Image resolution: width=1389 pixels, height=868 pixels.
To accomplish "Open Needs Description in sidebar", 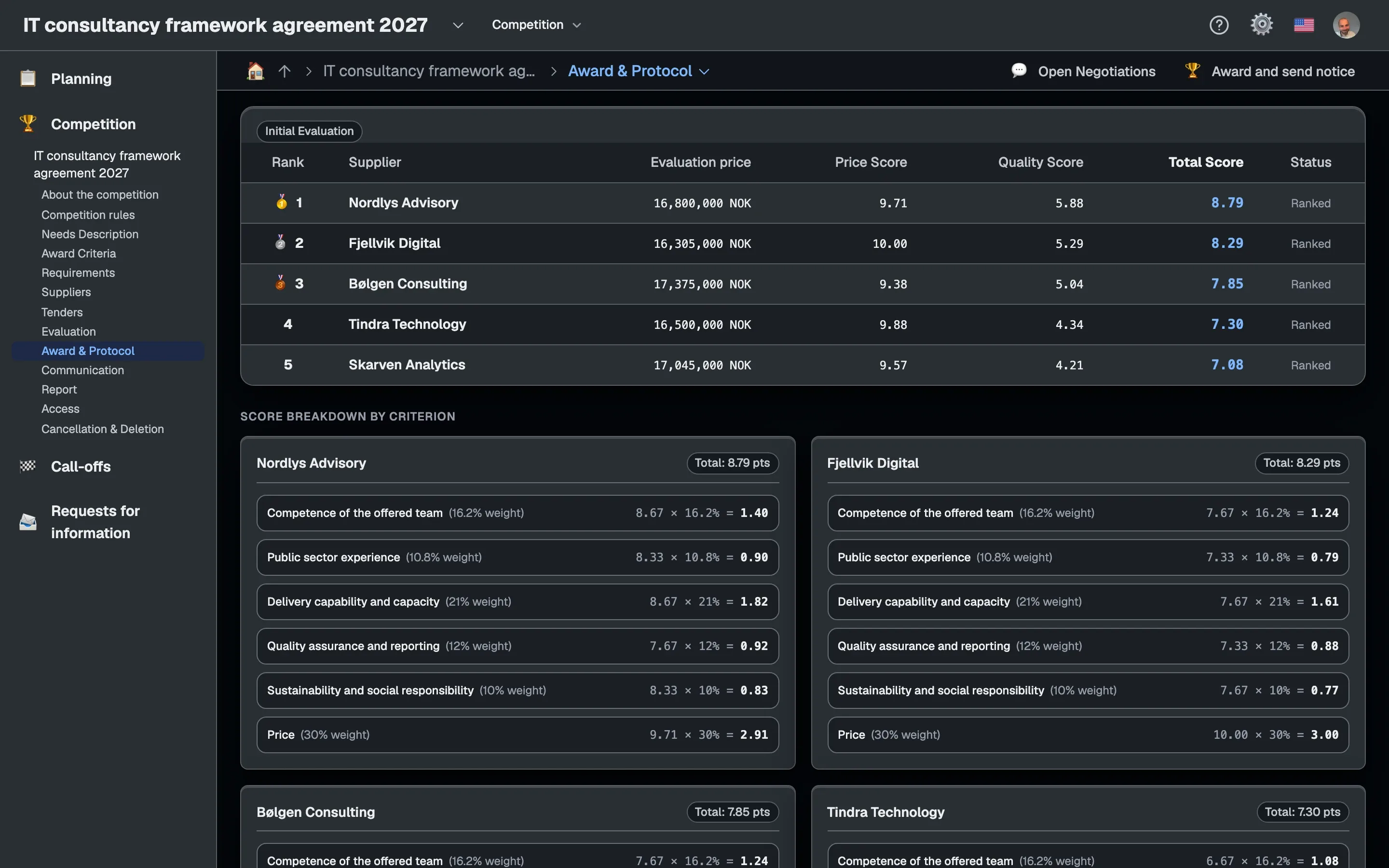I will coord(90,234).
